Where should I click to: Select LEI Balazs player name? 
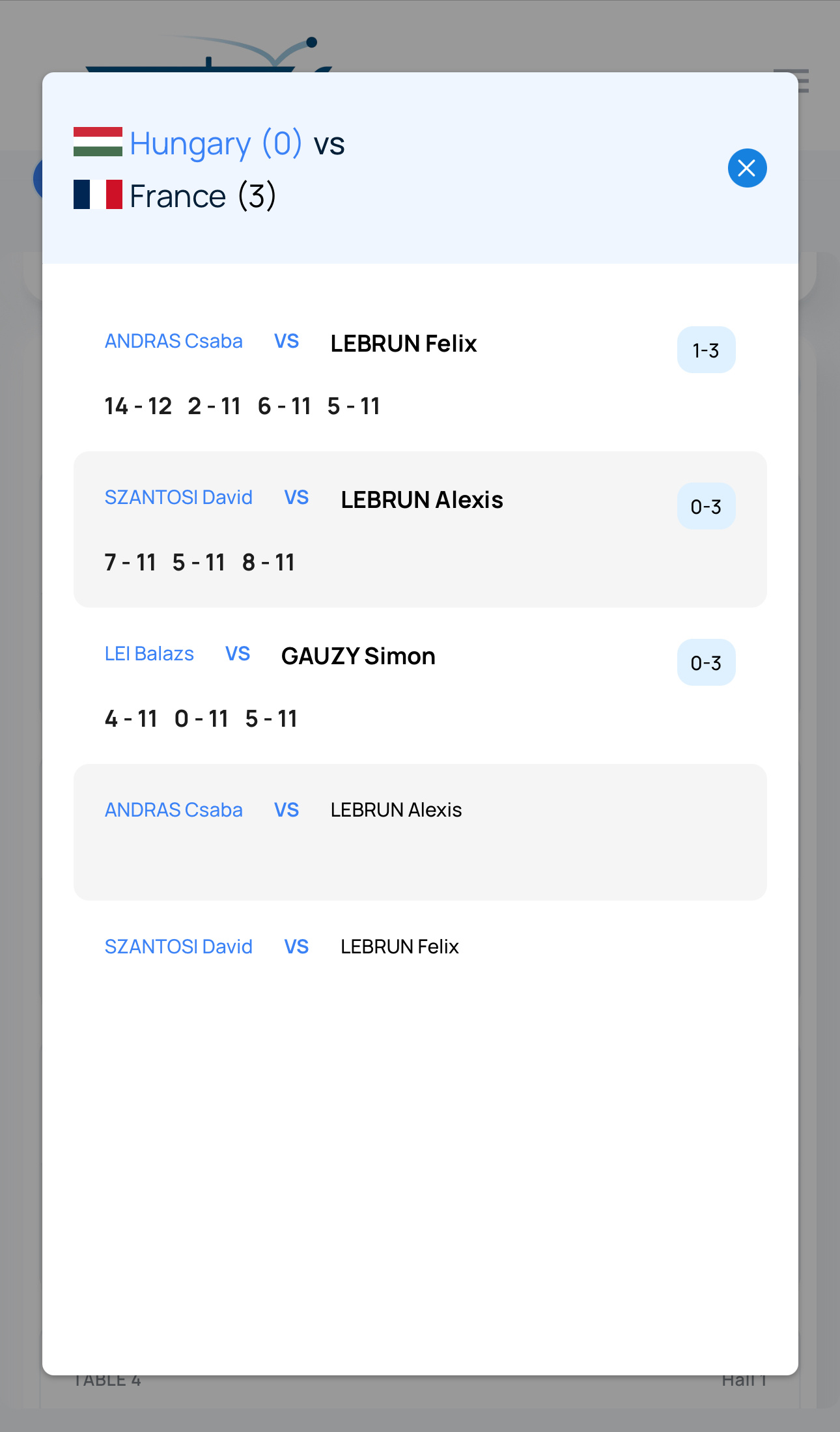[149, 654]
